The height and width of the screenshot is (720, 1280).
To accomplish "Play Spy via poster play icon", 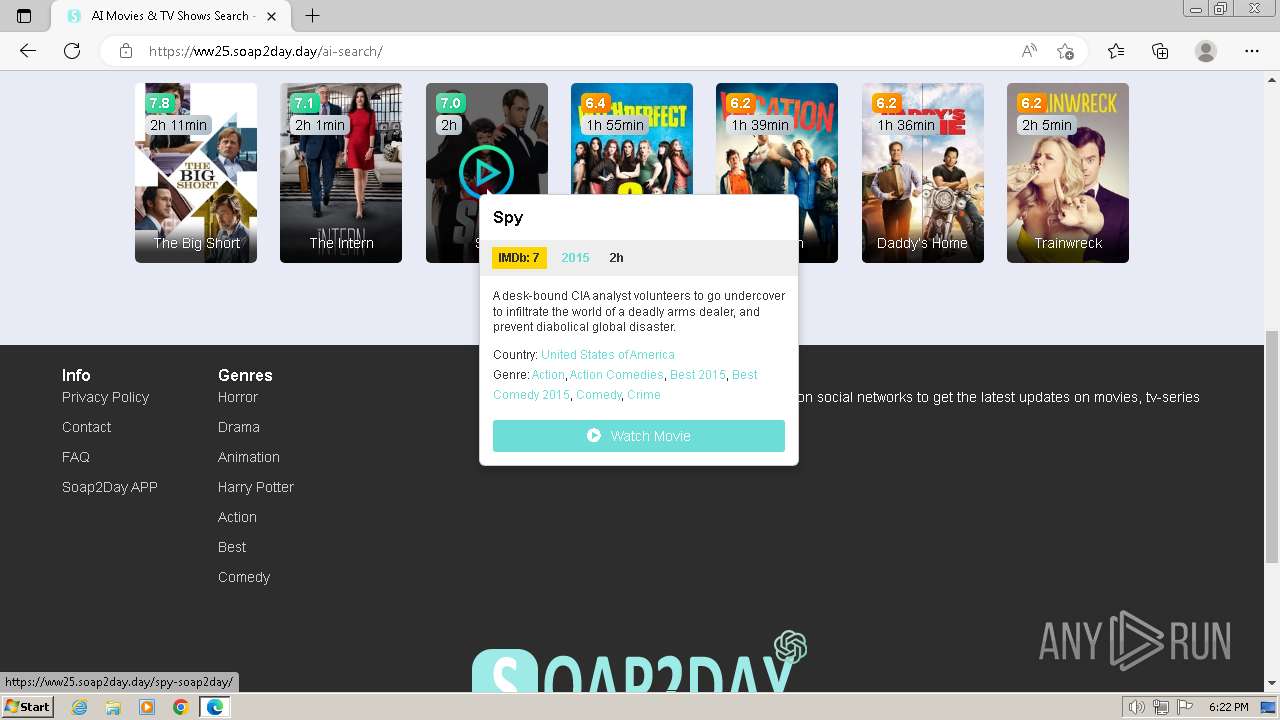I will (x=487, y=172).
